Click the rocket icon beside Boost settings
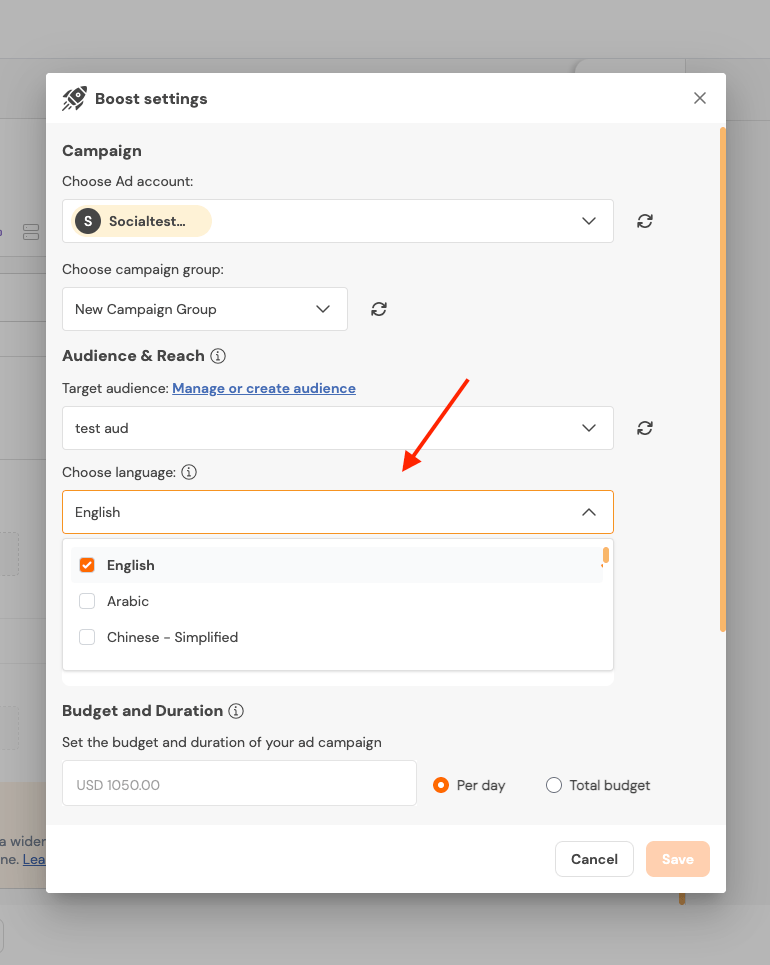 74,98
